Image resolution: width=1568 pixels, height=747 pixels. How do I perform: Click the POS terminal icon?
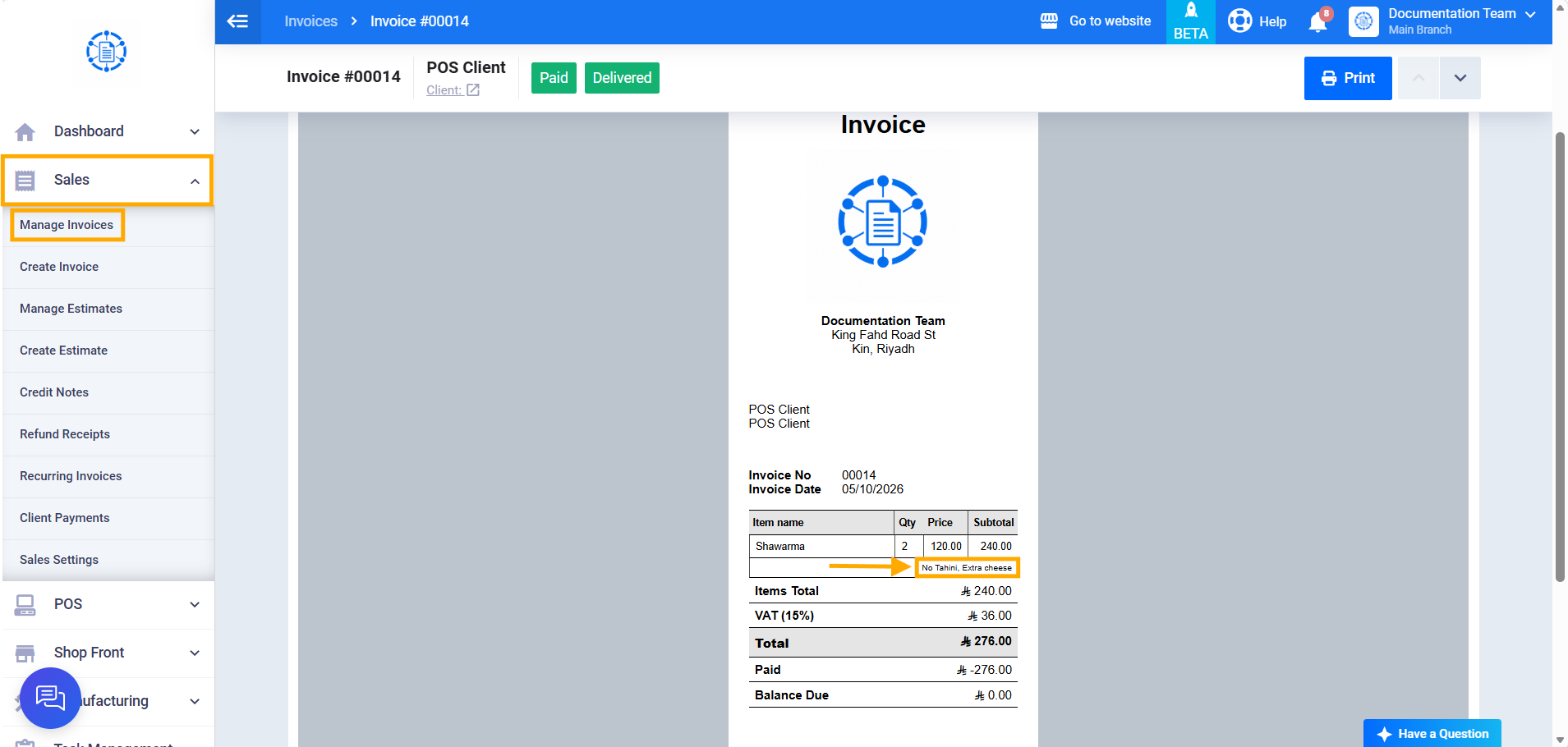25,605
